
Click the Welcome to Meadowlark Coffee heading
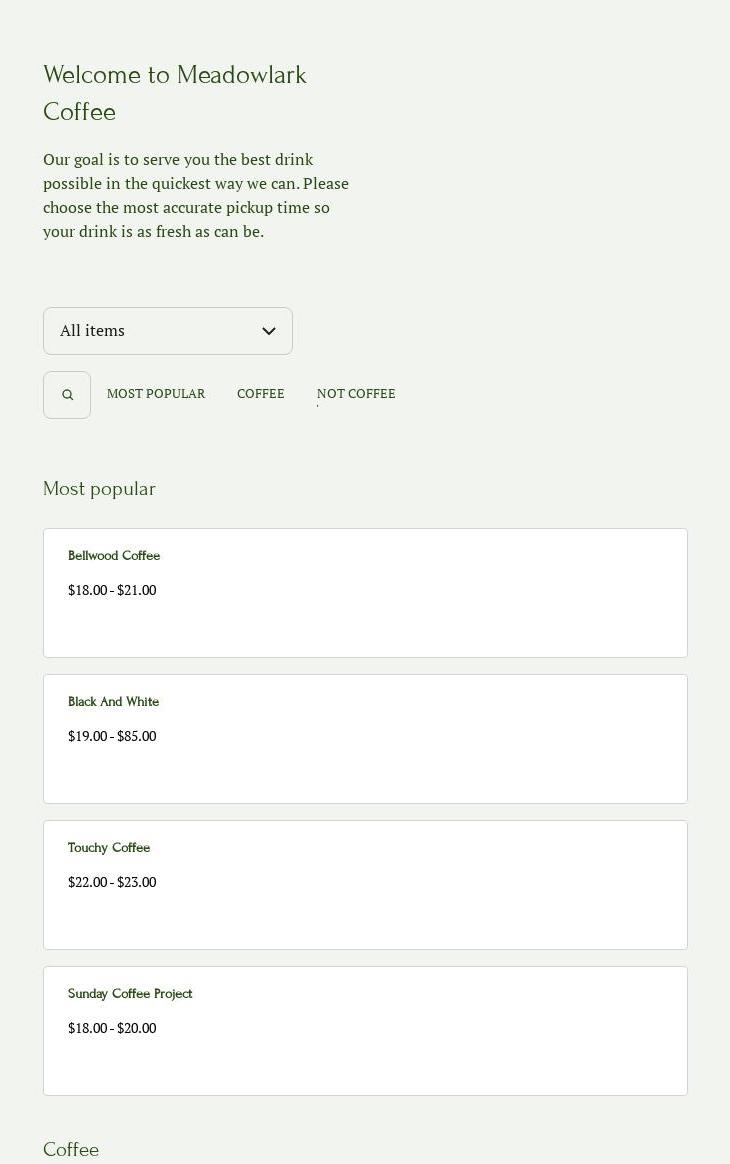[x=175, y=93]
